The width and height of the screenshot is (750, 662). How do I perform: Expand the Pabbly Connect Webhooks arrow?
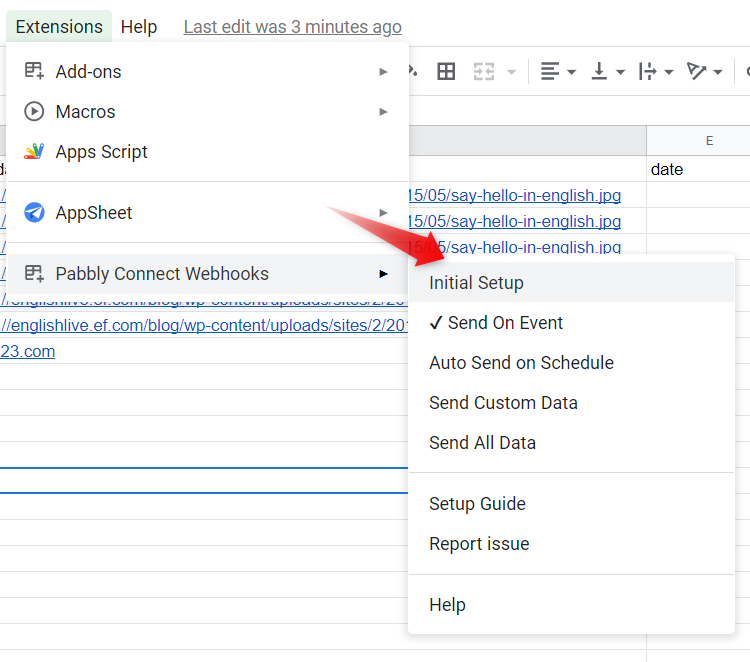click(383, 274)
